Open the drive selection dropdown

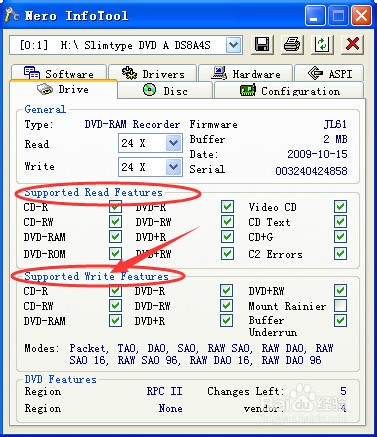pos(233,45)
